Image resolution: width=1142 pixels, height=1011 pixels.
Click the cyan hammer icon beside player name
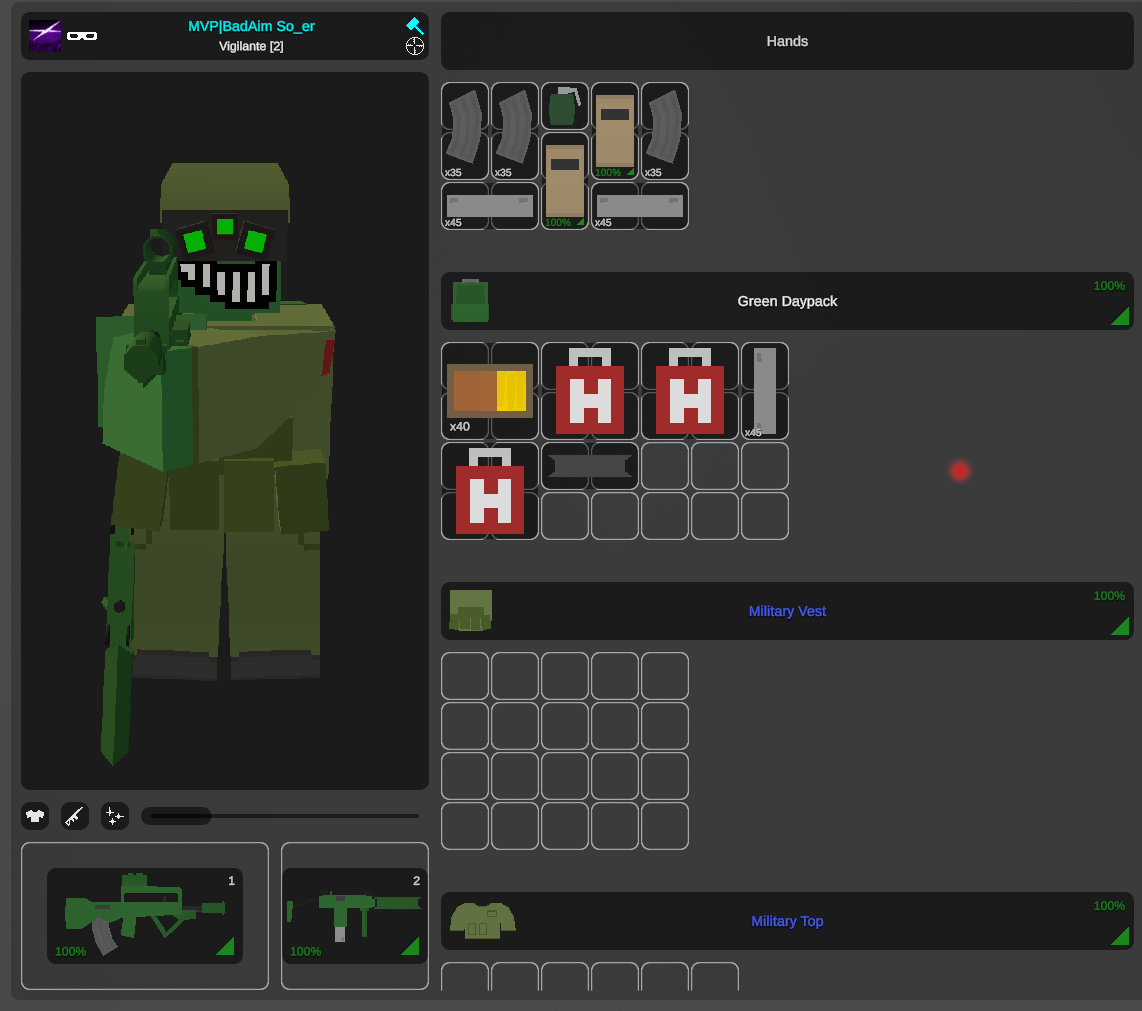[x=414, y=26]
